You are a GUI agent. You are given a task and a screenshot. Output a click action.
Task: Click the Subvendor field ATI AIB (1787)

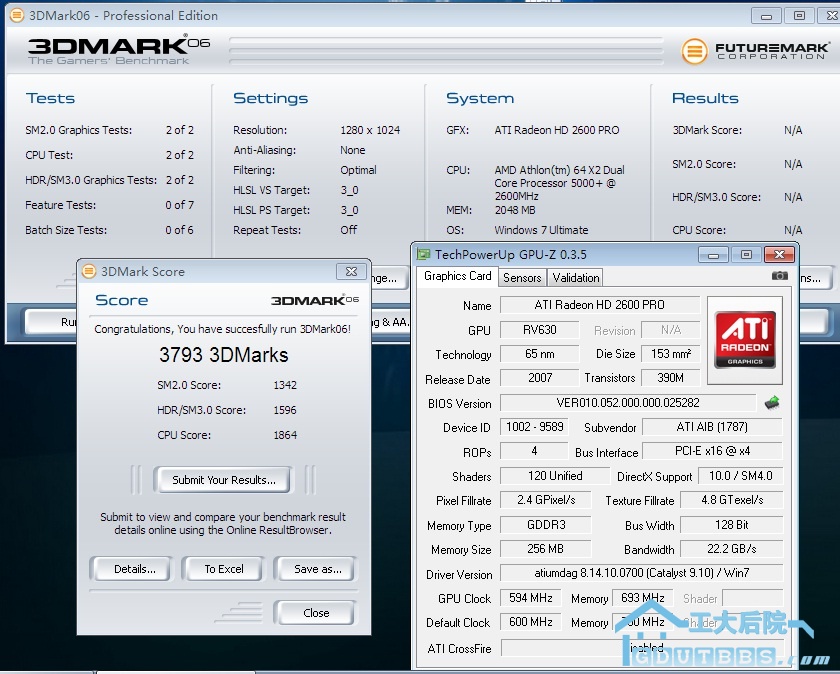tap(712, 426)
